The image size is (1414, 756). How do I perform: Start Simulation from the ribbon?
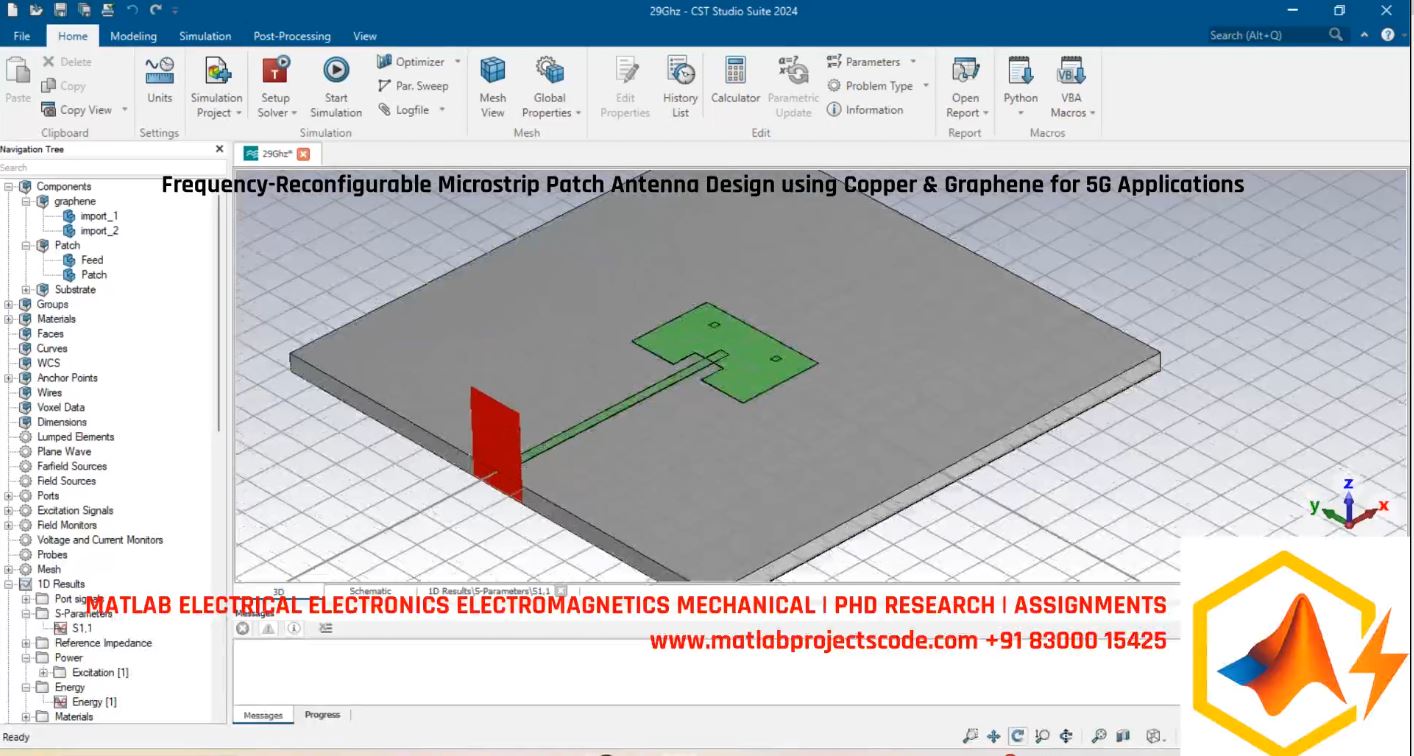click(x=336, y=86)
